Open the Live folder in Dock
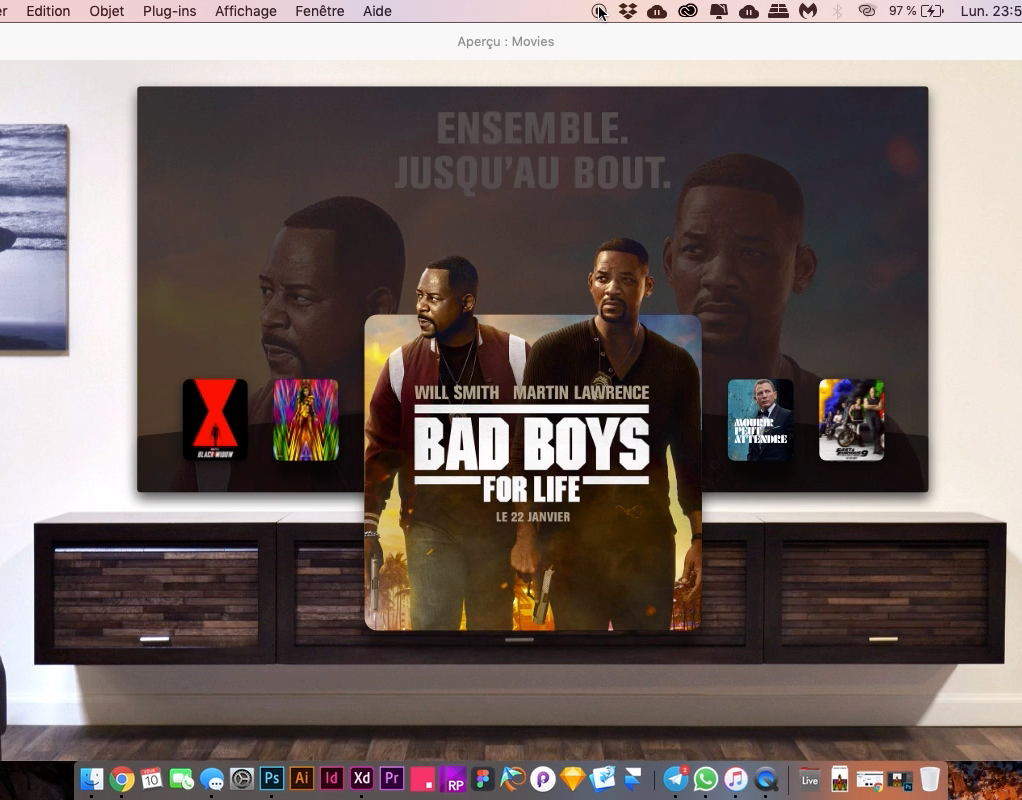 click(810, 778)
